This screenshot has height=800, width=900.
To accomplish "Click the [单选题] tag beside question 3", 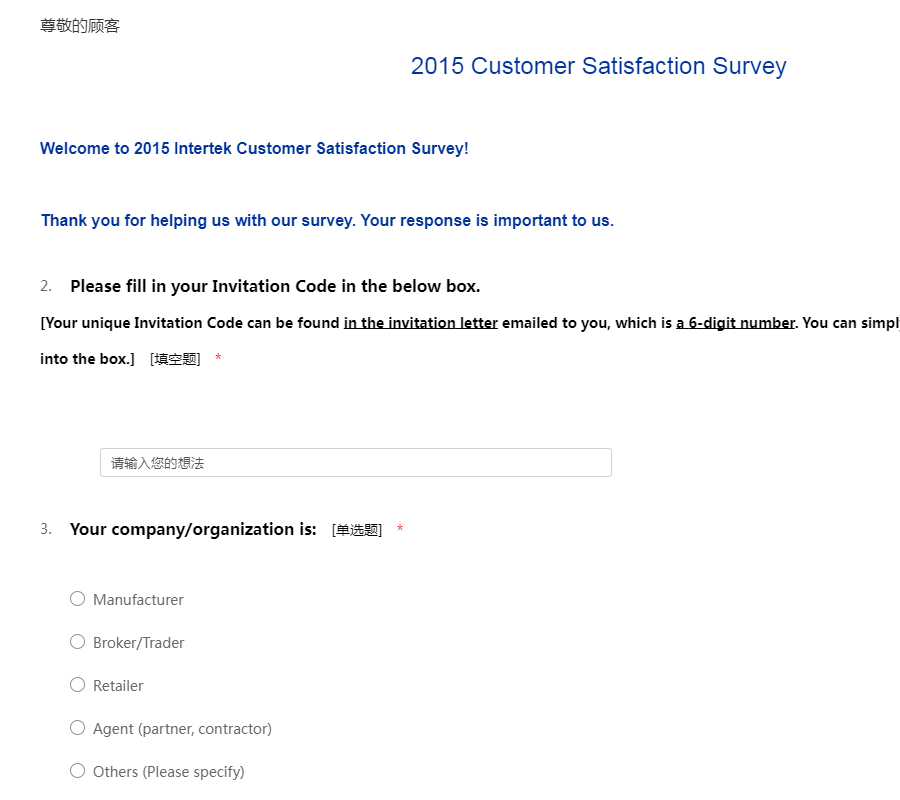I will (357, 530).
